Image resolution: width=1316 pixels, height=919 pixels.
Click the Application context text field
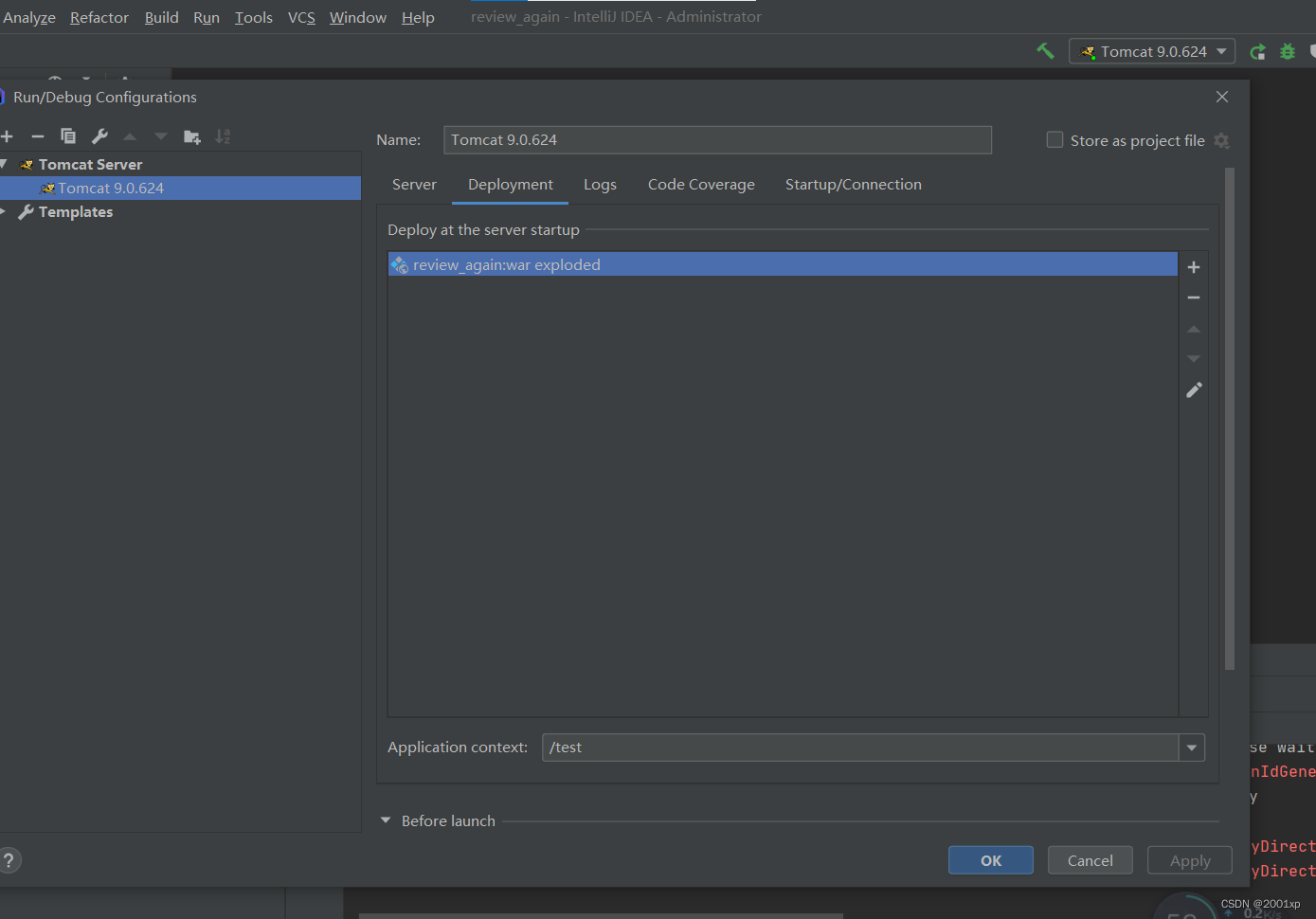point(860,748)
